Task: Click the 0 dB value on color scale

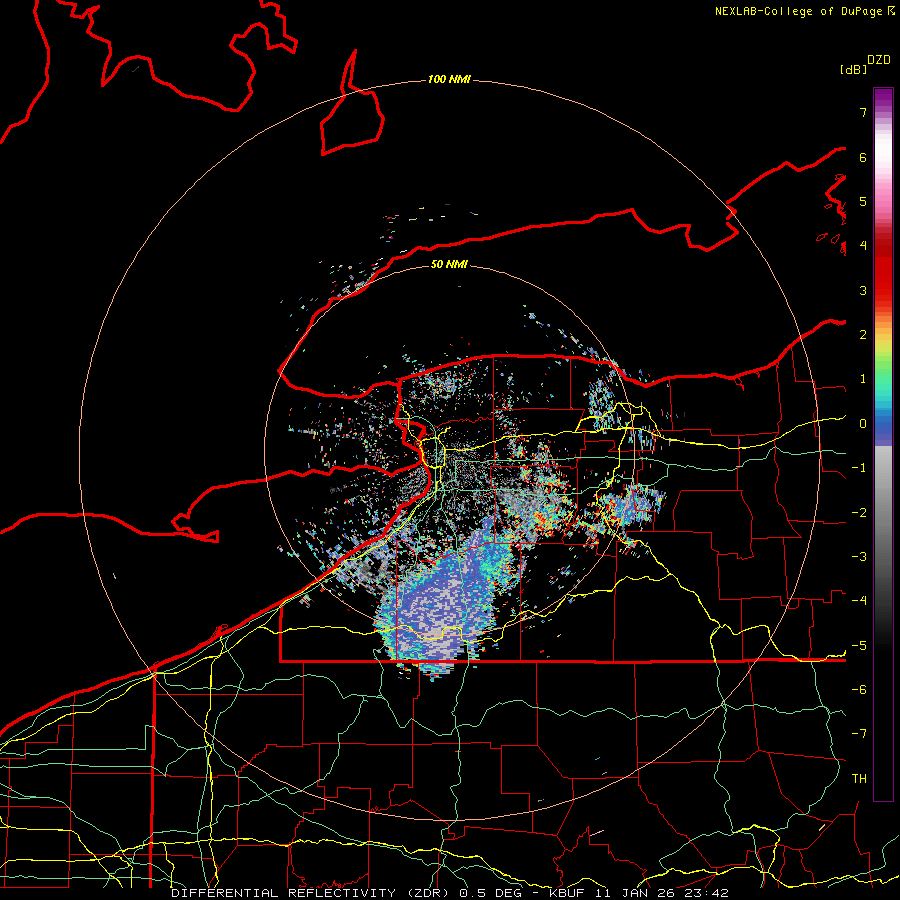Action: (x=863, y=424)
